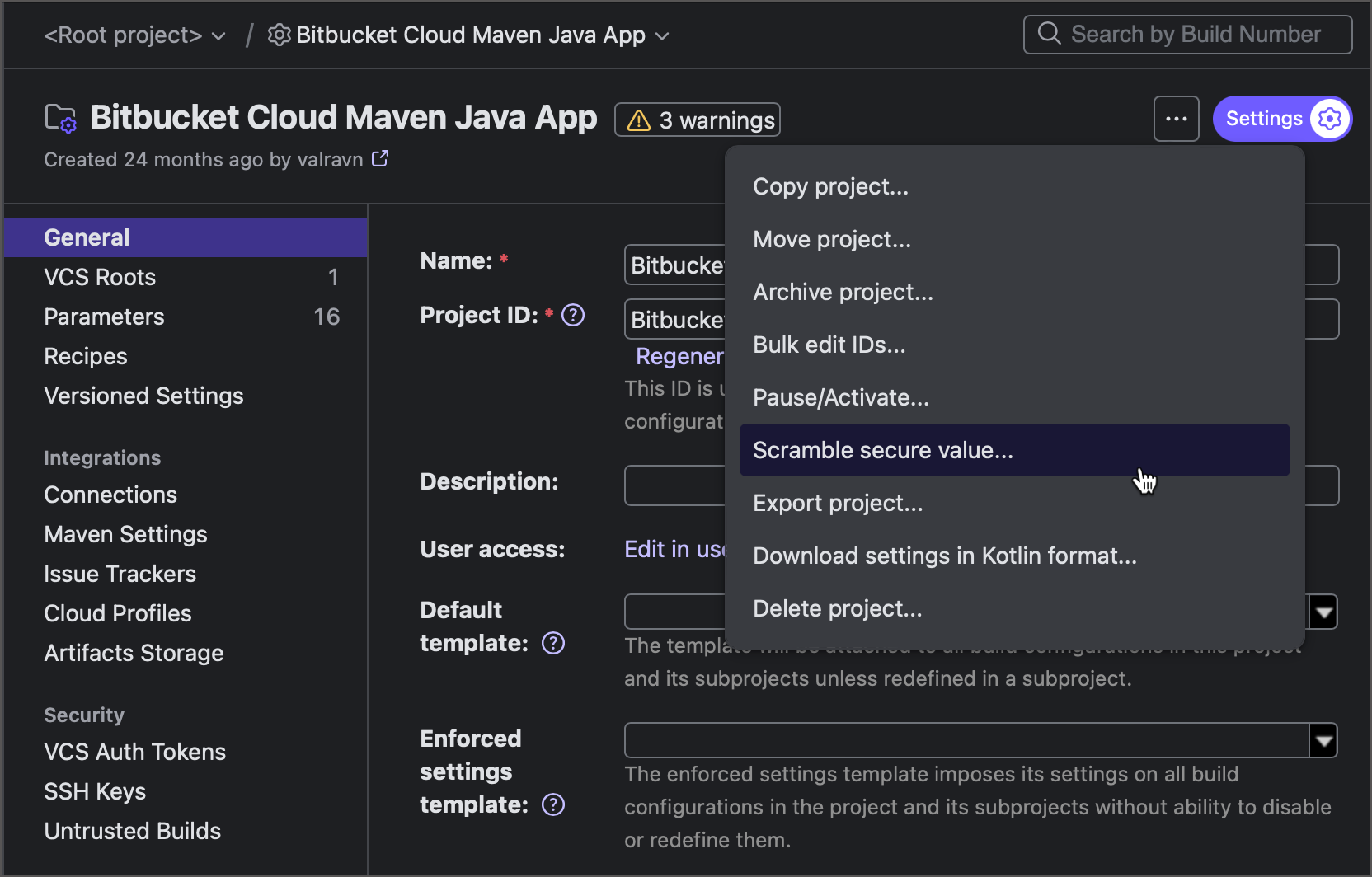This screenshot has width=1372, height=877.
Task: Click the Project ID help question icon
Action: [573, 315]
